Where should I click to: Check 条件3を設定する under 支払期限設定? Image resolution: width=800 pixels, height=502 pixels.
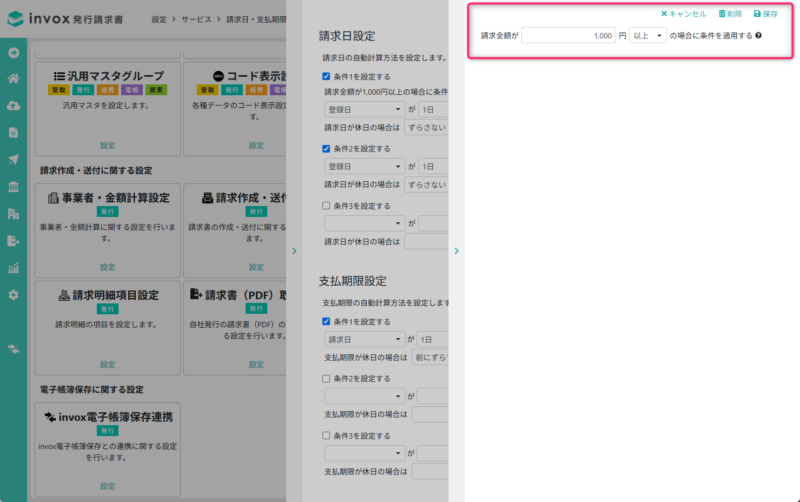pos(326,436)
